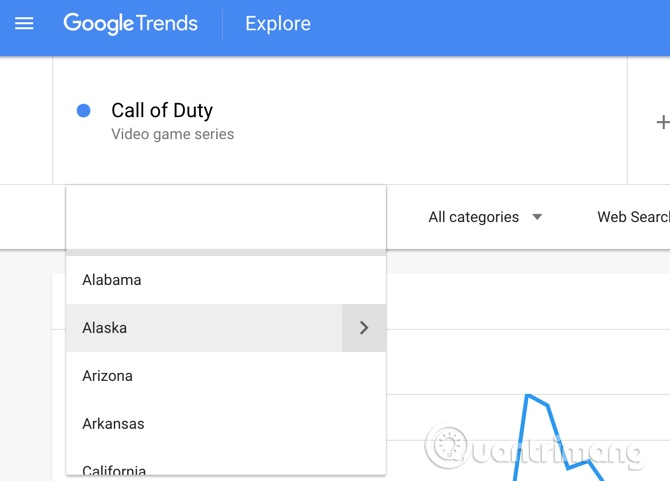Open the Explore page link
Screen dimensions: 670x481
[x=277, y=24]
